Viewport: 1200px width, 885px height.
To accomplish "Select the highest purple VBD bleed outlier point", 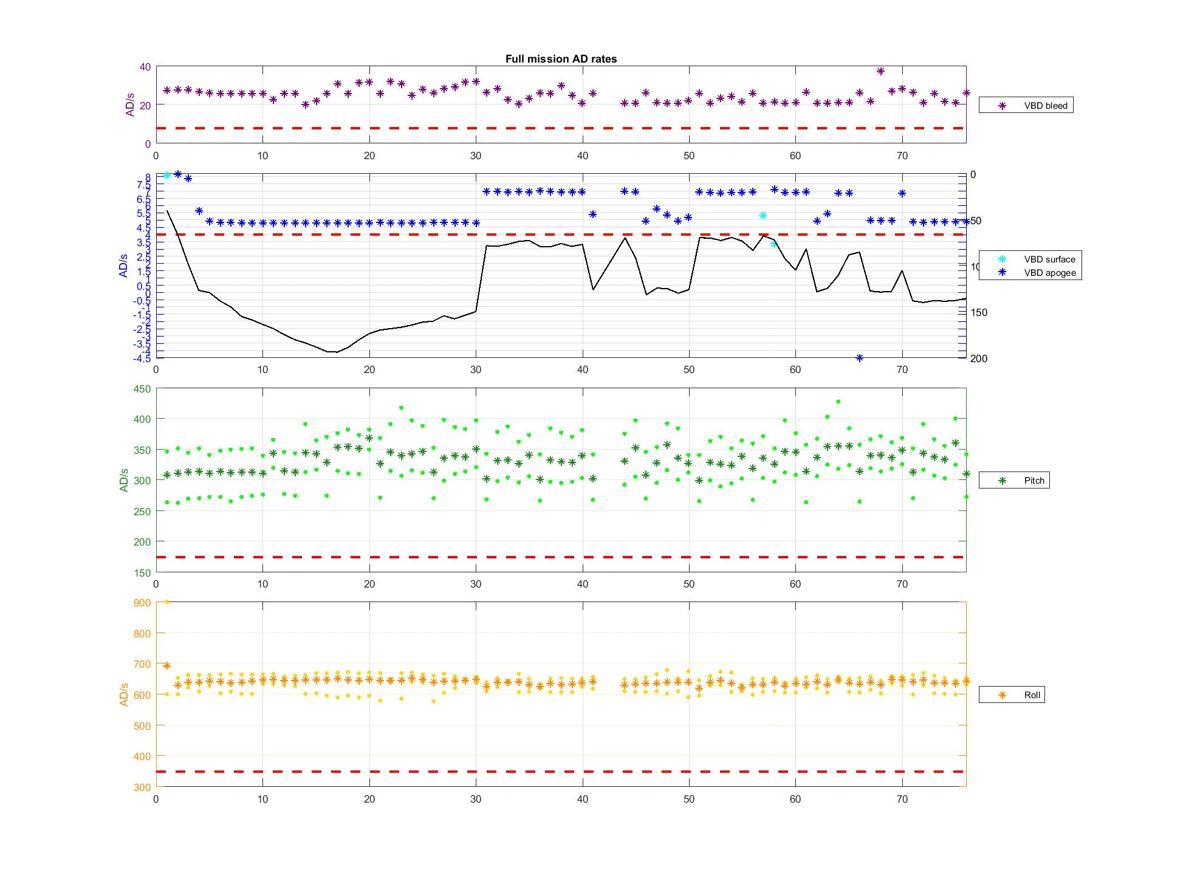I will [x=880, y=71].
